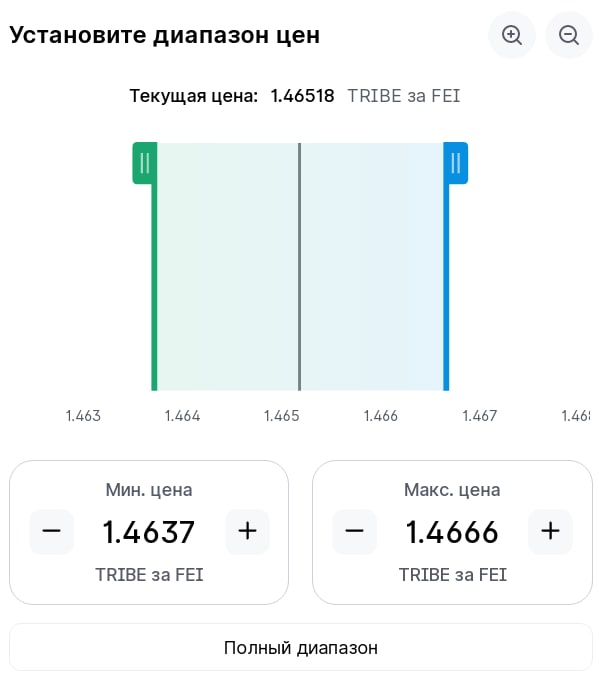Click the 1.467 axis tick label
The image size is (599, 675).
480,416
